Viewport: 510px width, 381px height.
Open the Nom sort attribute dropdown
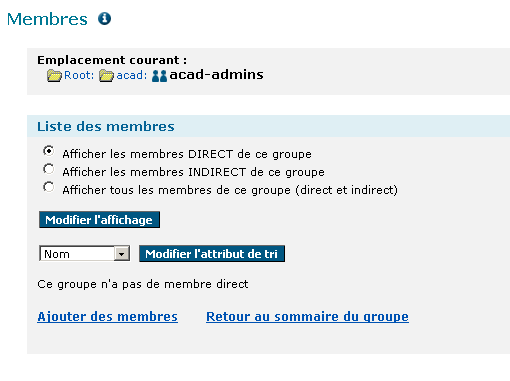pos(84,254)
